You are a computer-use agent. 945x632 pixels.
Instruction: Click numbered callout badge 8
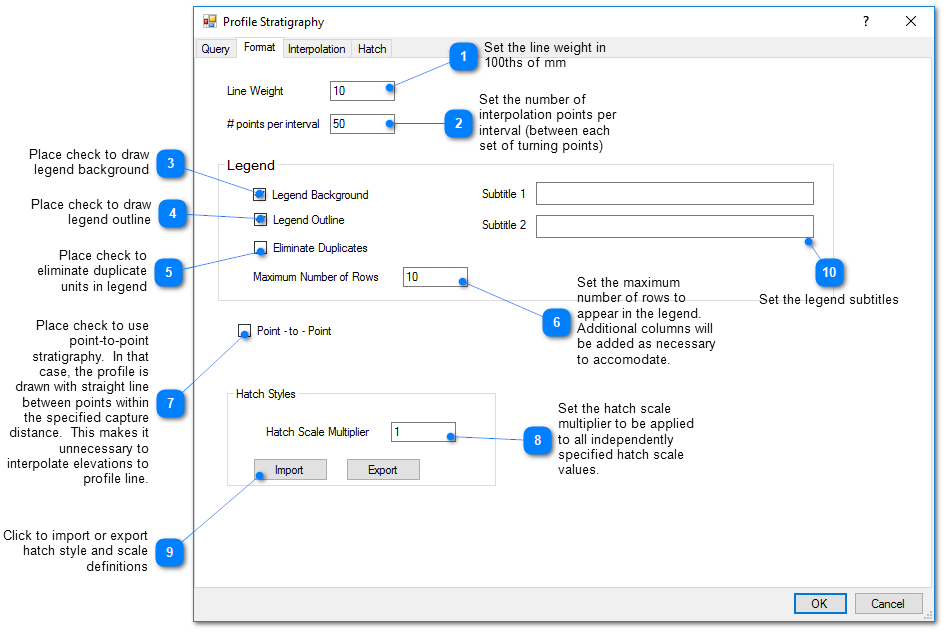tap(538, 440)
